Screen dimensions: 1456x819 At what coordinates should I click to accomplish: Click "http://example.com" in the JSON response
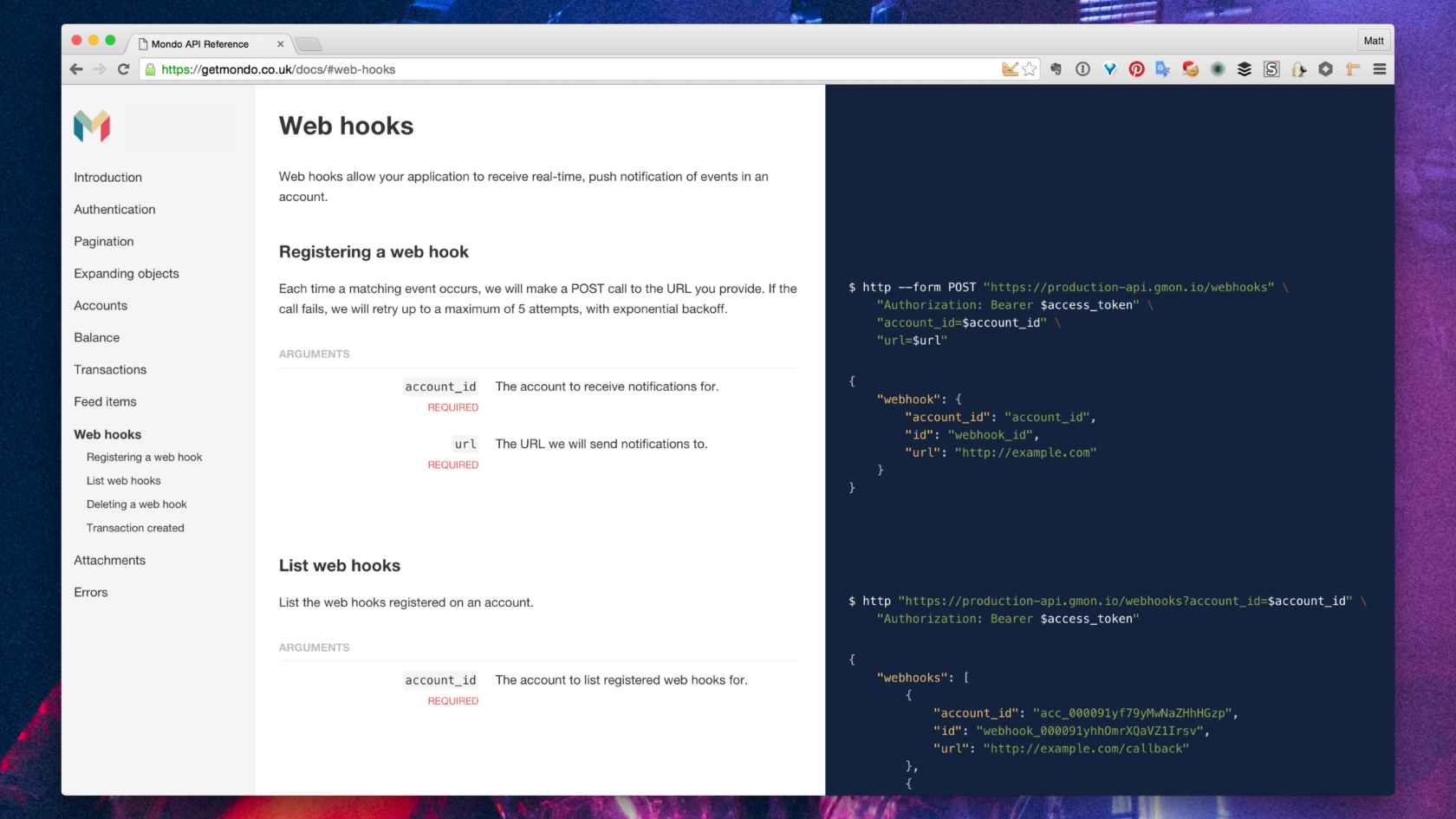tap(1026, 453)
